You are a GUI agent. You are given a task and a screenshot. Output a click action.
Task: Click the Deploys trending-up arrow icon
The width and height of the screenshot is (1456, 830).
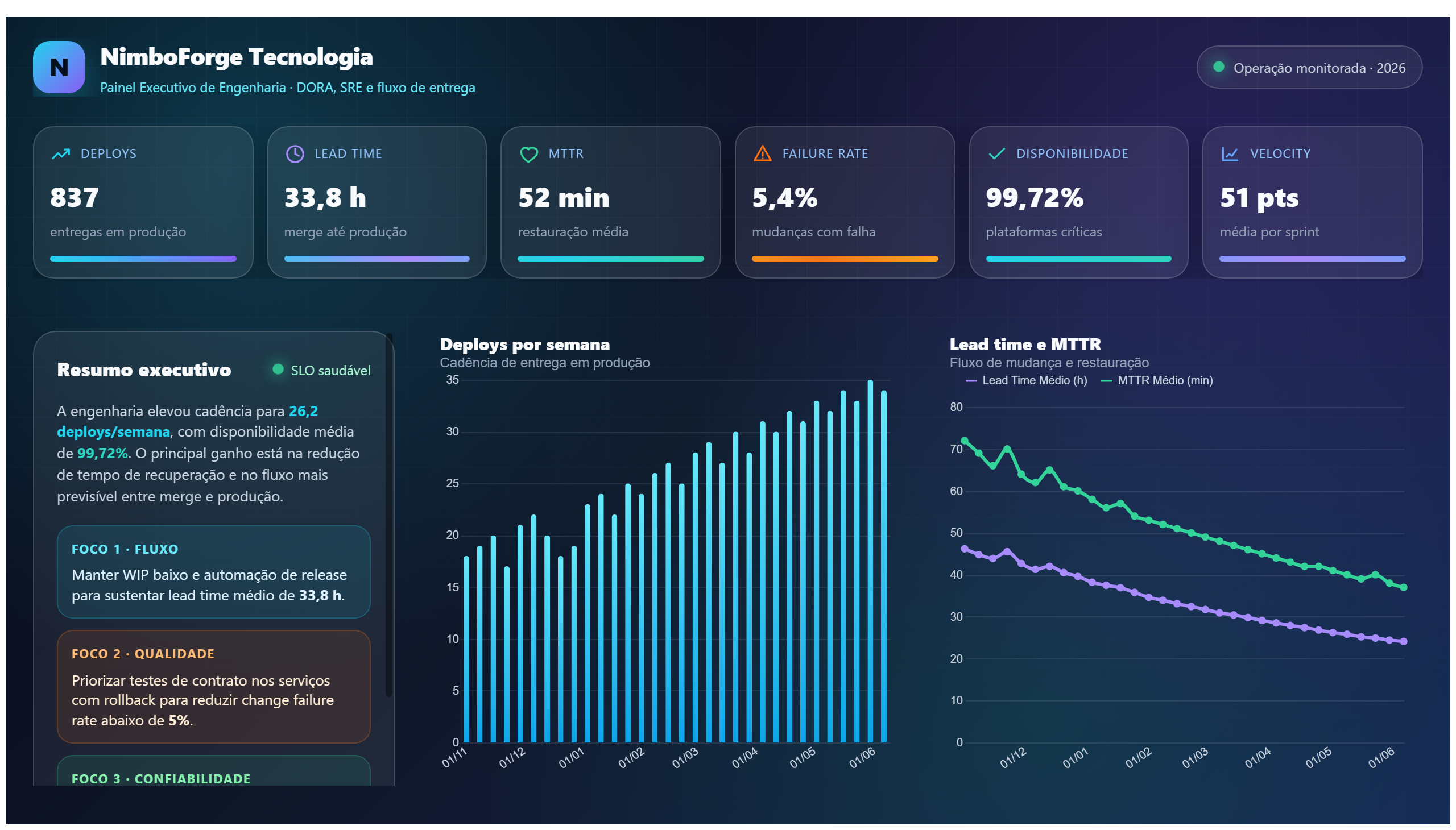61,154
